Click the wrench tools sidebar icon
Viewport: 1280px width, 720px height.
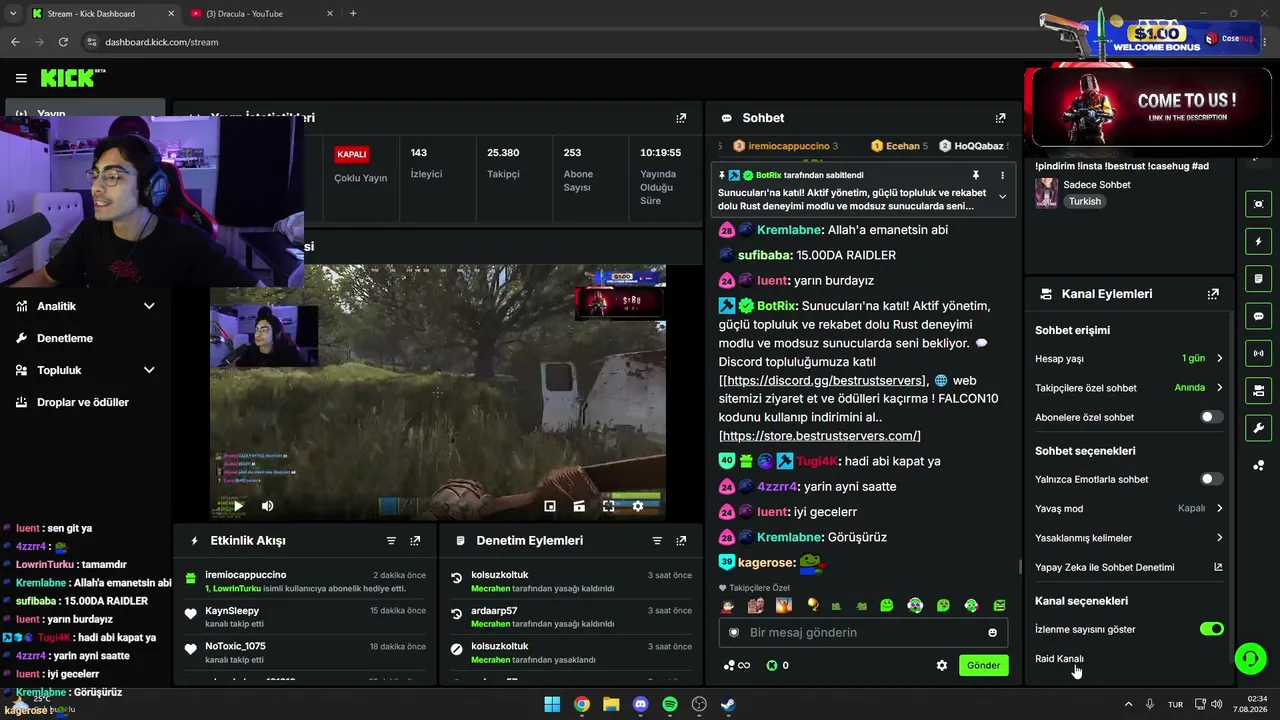1258,428
